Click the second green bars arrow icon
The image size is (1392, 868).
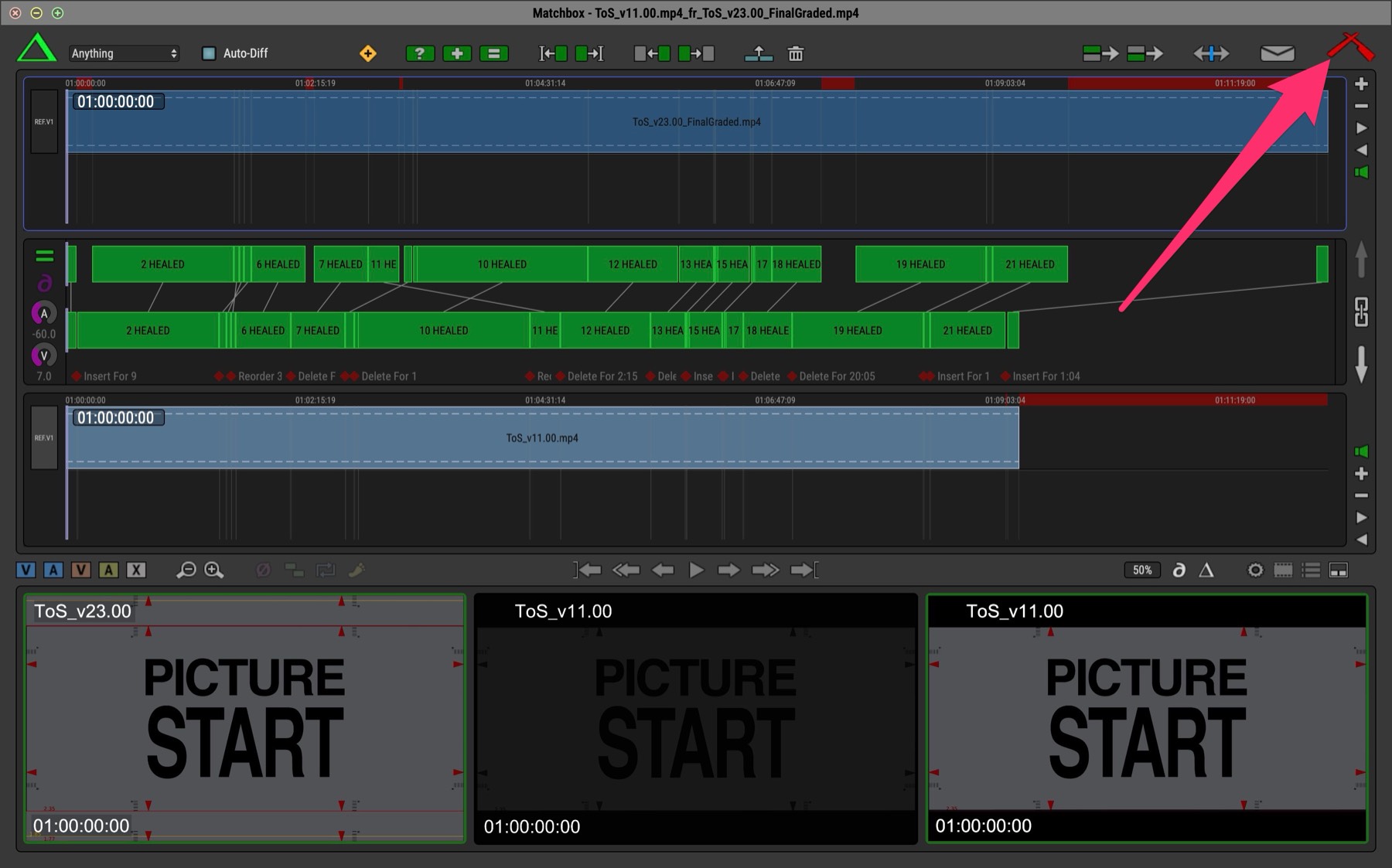coord(1145,53)
